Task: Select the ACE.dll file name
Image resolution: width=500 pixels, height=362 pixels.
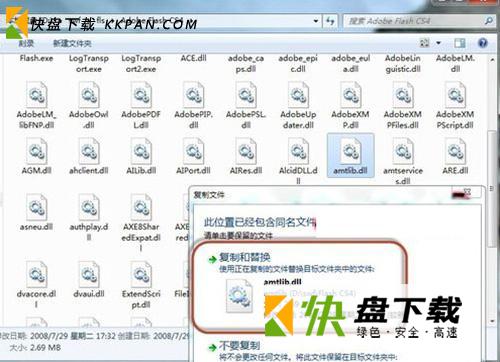Action: point(194,58)
